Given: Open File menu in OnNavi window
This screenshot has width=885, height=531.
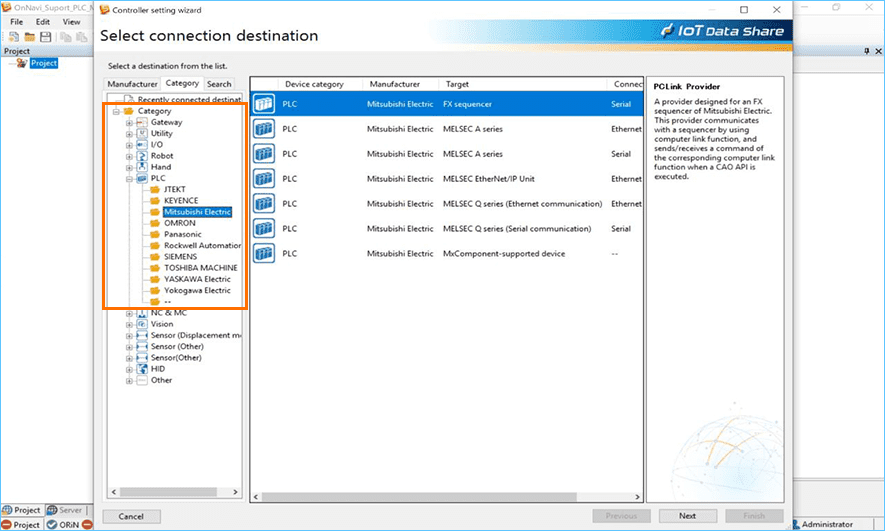Looking at the screenshot, I should point(17,21).
